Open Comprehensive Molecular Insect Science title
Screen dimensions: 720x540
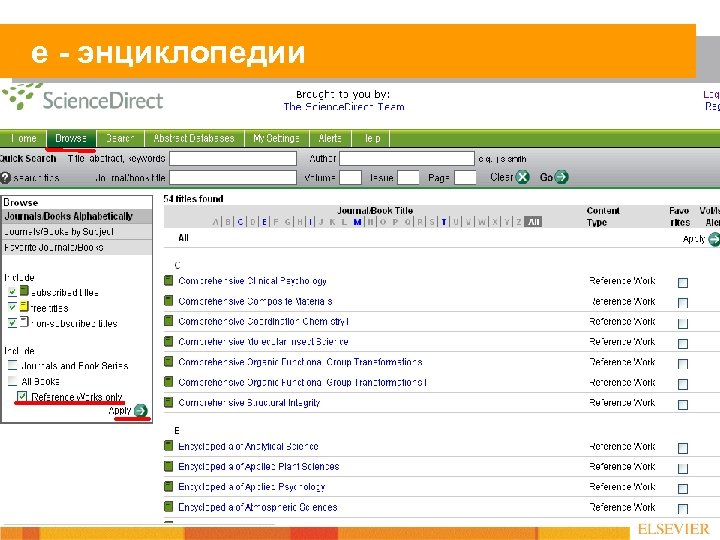click(x=263, y=342)
